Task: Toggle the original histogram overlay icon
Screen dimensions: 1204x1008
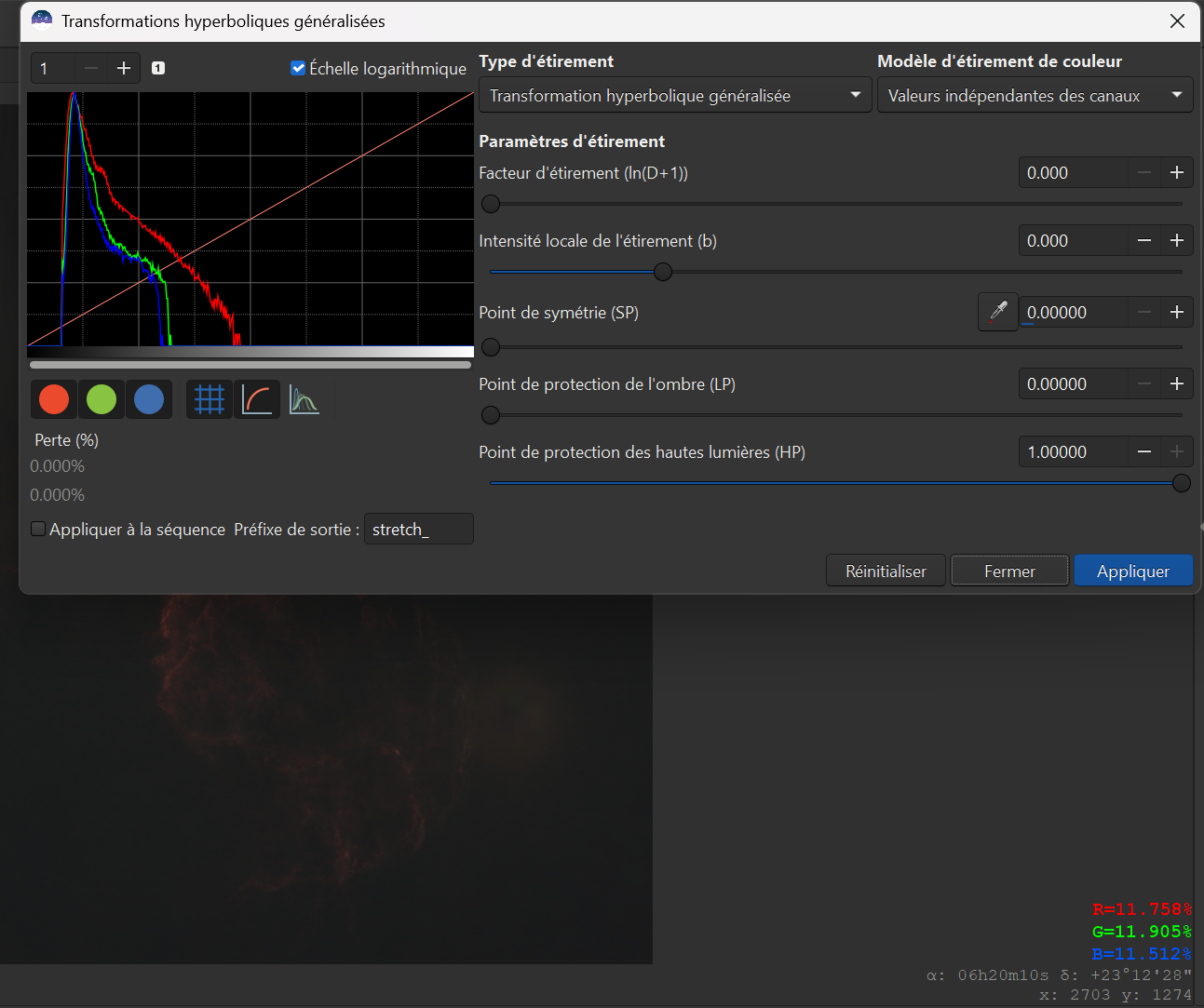Action: click(x=304, y=399)
